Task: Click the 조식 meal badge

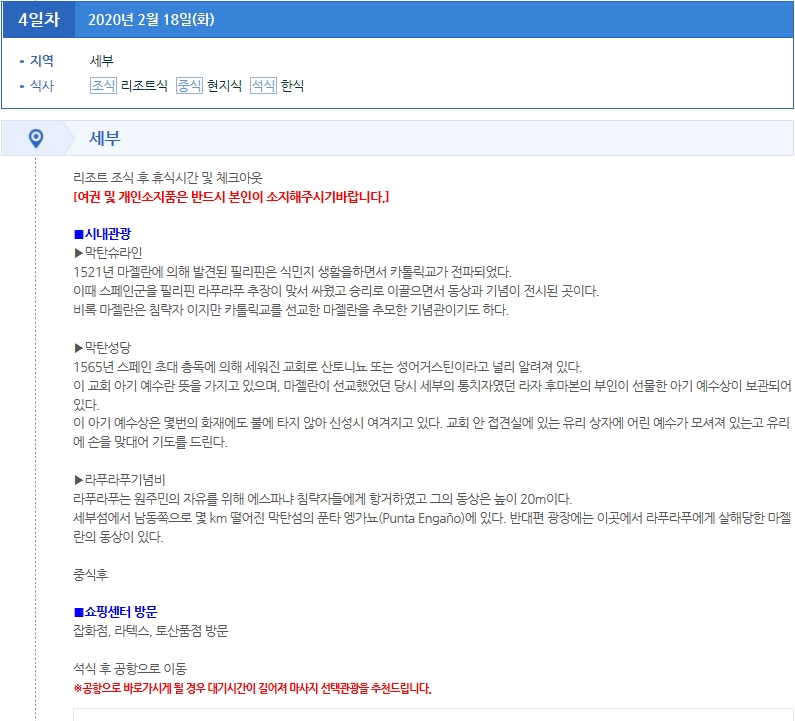Action: [103, 86]
